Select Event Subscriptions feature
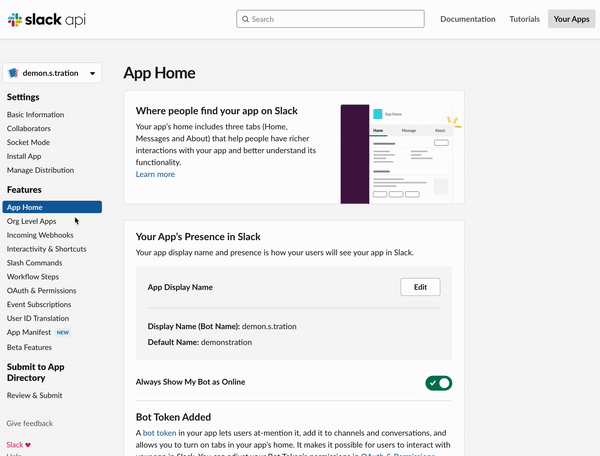This screenshot has height=456, width=600. point(40,304)
